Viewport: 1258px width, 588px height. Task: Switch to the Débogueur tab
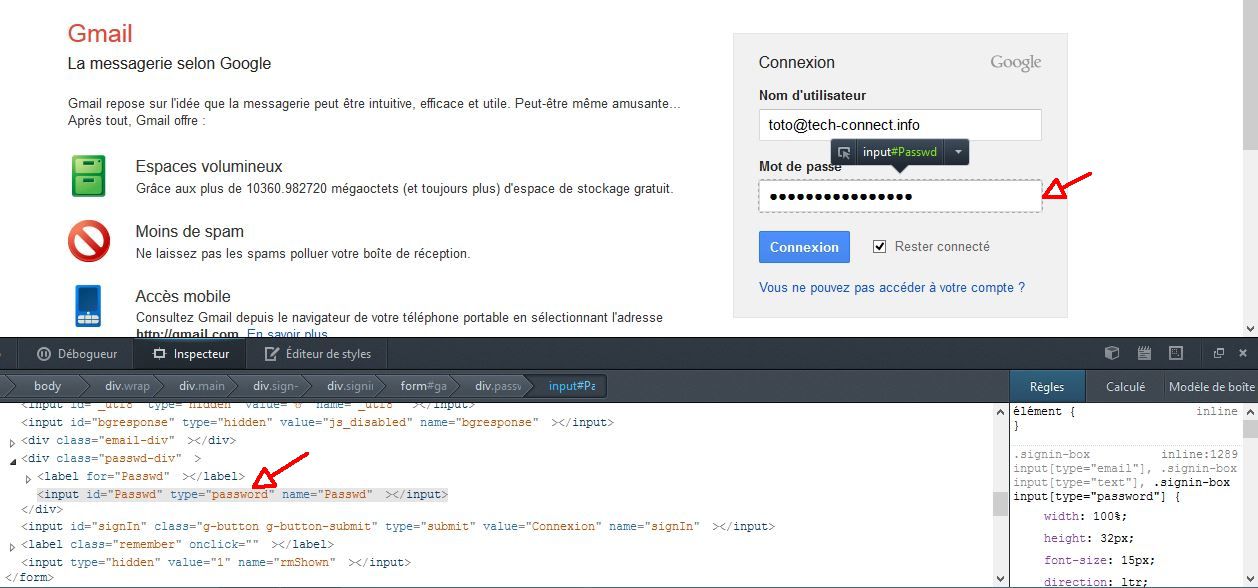click(x=77, y=354)
